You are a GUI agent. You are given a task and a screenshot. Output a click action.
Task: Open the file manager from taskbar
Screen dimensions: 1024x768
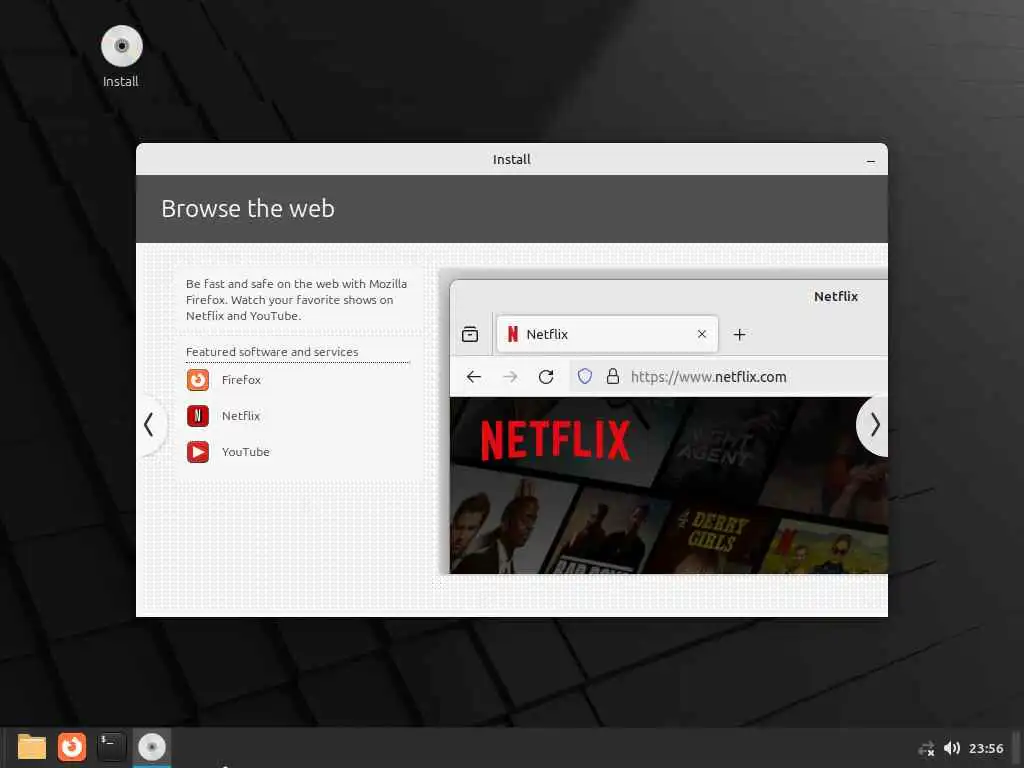pos(31,747)
